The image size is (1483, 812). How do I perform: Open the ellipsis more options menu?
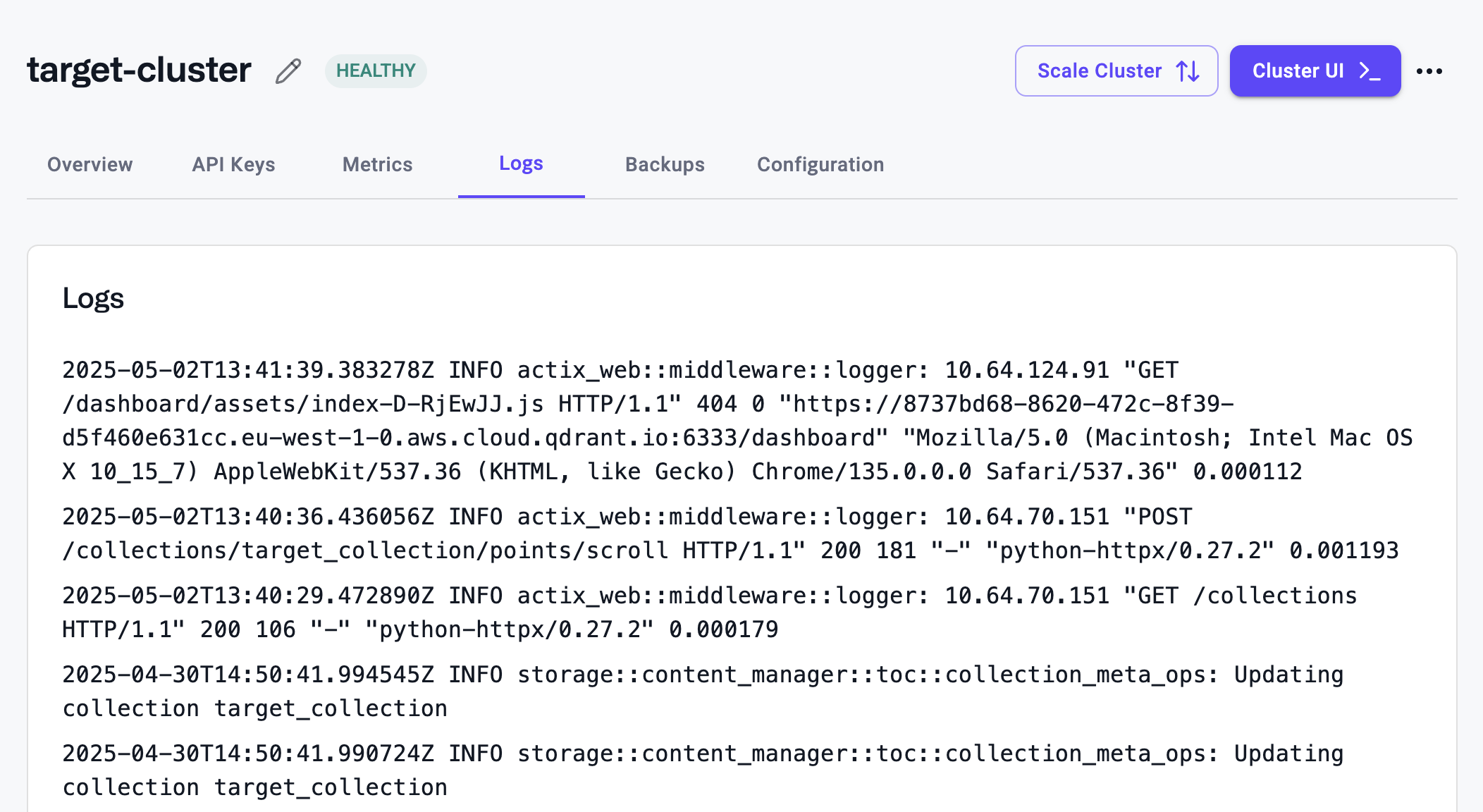pos(1430,70)
